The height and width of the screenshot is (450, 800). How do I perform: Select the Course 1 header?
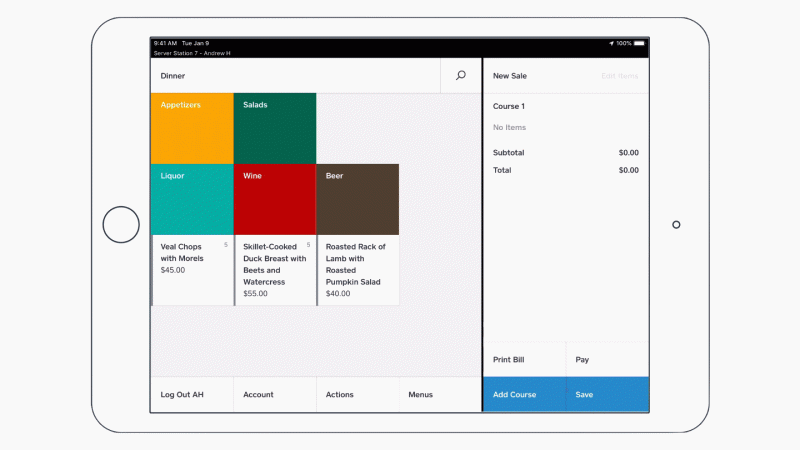509,106
